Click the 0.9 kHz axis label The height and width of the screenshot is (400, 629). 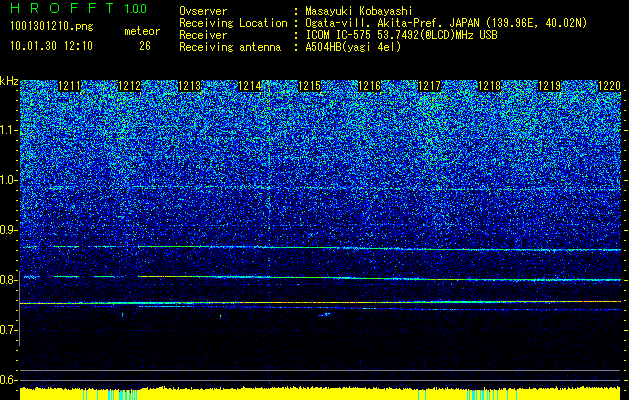[9, 230]
